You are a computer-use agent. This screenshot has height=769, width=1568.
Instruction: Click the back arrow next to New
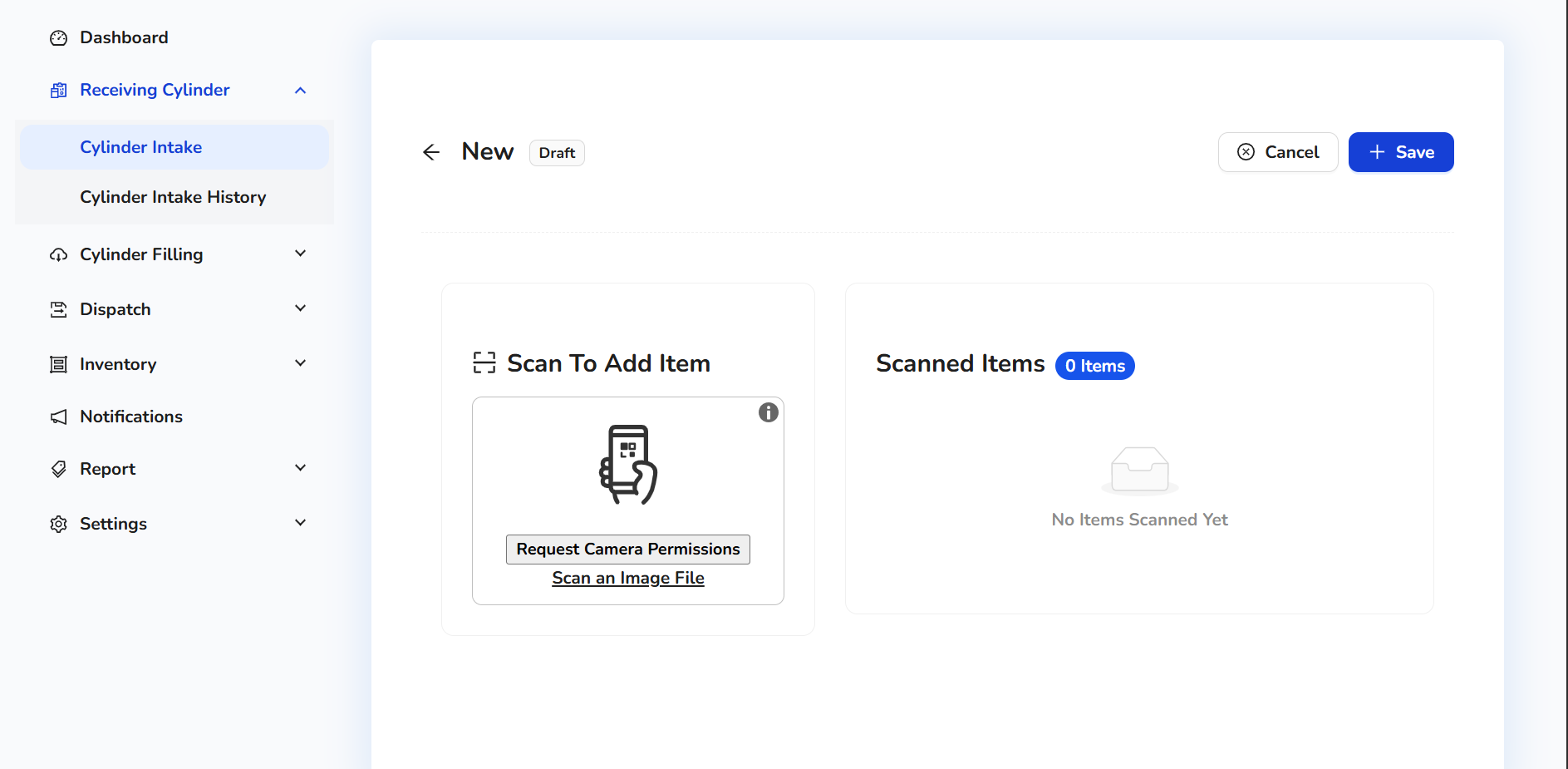[x=430, y=152]
